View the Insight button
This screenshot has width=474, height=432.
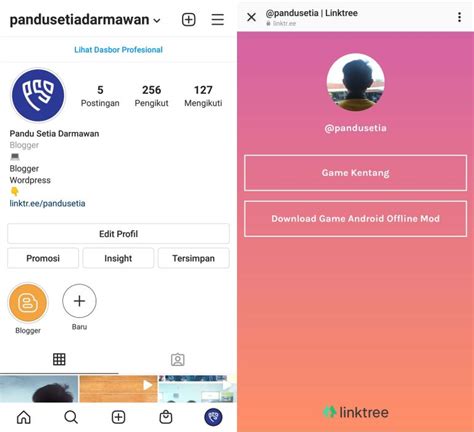pos(118,258)
